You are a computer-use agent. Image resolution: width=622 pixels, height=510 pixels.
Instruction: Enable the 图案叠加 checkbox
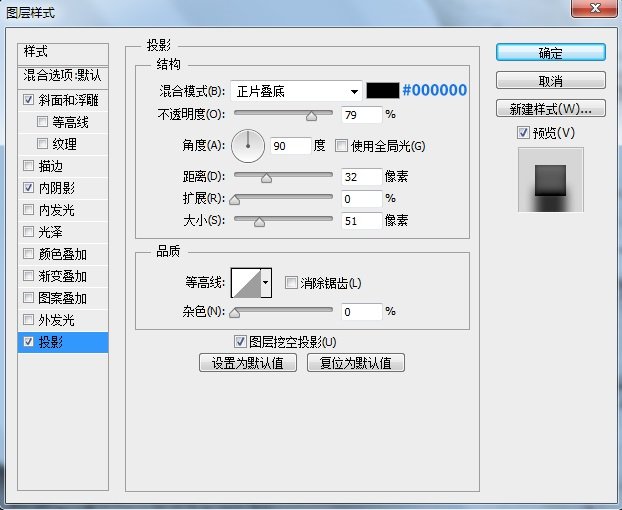pos(29,297)
